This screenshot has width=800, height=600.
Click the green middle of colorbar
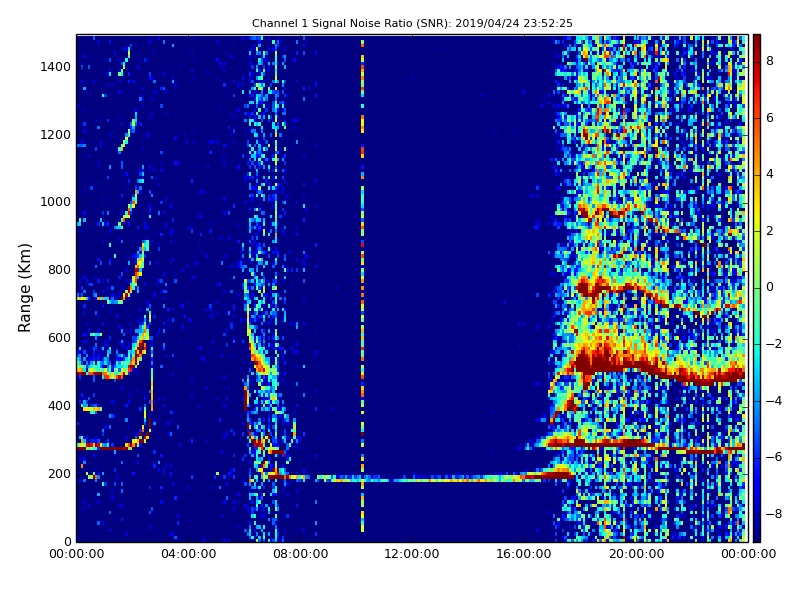tap(757, 287)
